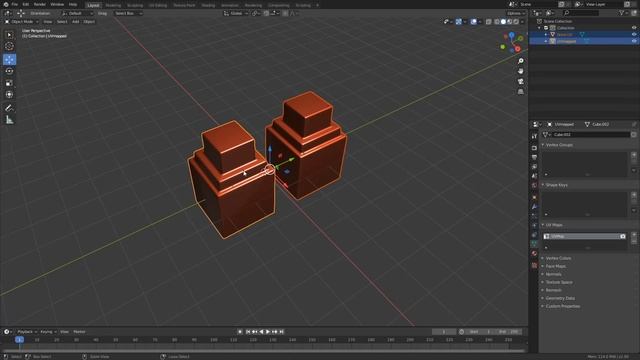Select the Select Box tool in left toolbar
This screenshot has height=360, width=640.
(9, 35)
